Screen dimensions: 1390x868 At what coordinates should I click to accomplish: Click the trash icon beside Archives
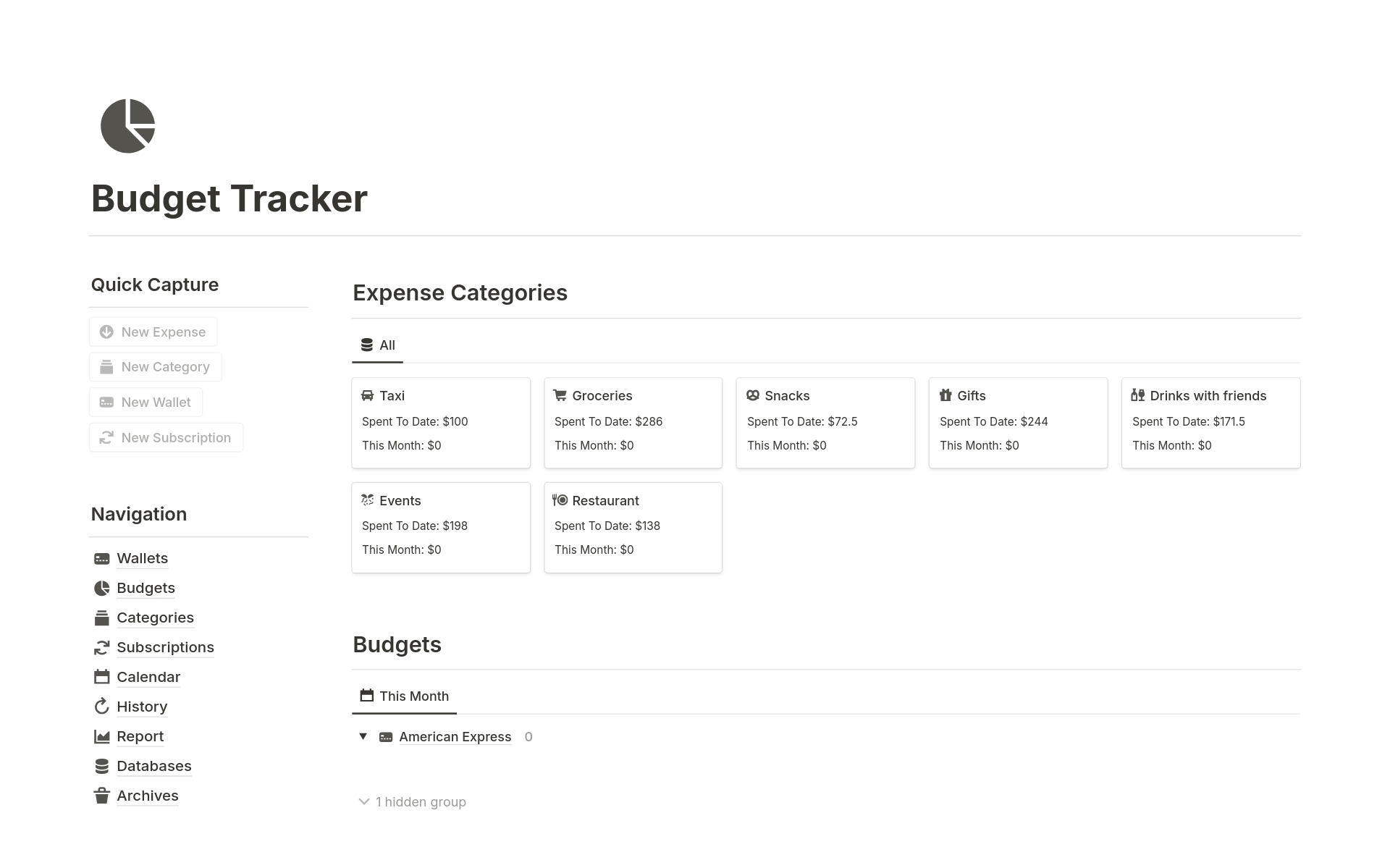point(102,796)
